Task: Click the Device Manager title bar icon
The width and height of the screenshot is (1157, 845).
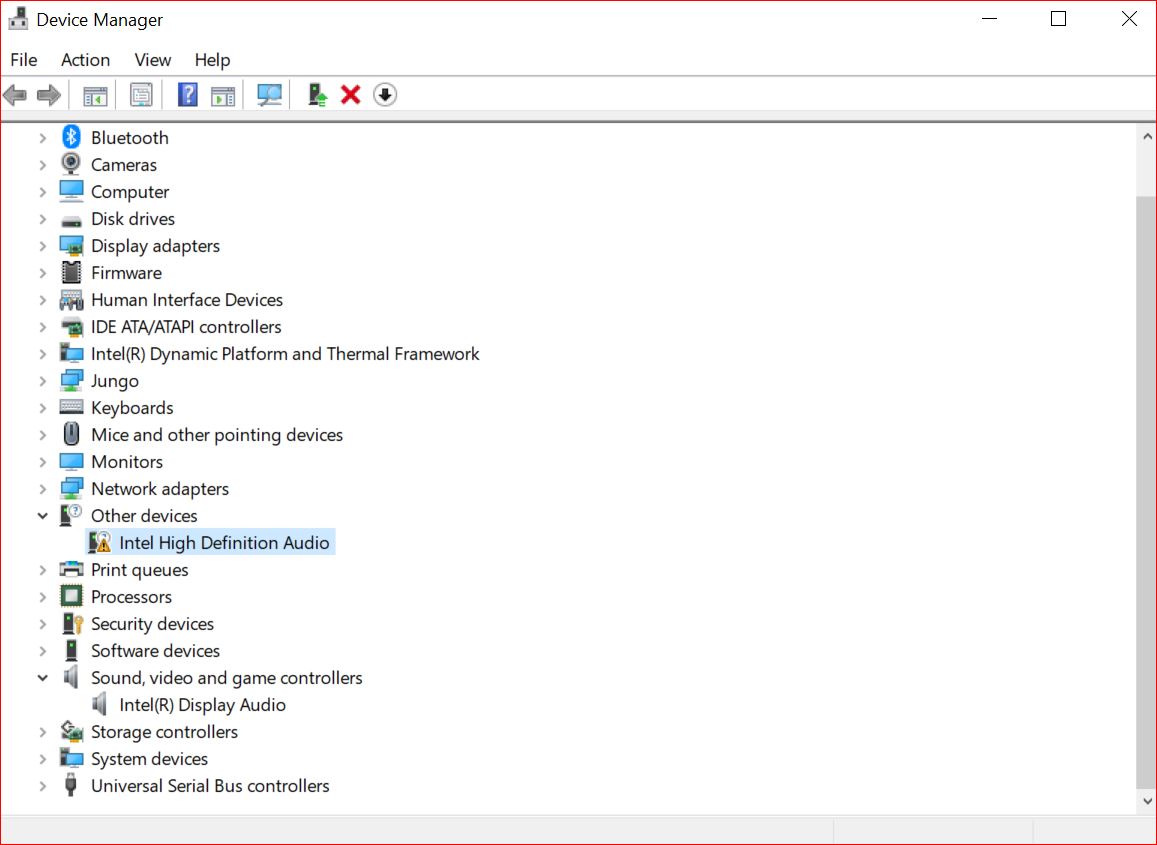Action: (x=18, y=19)
